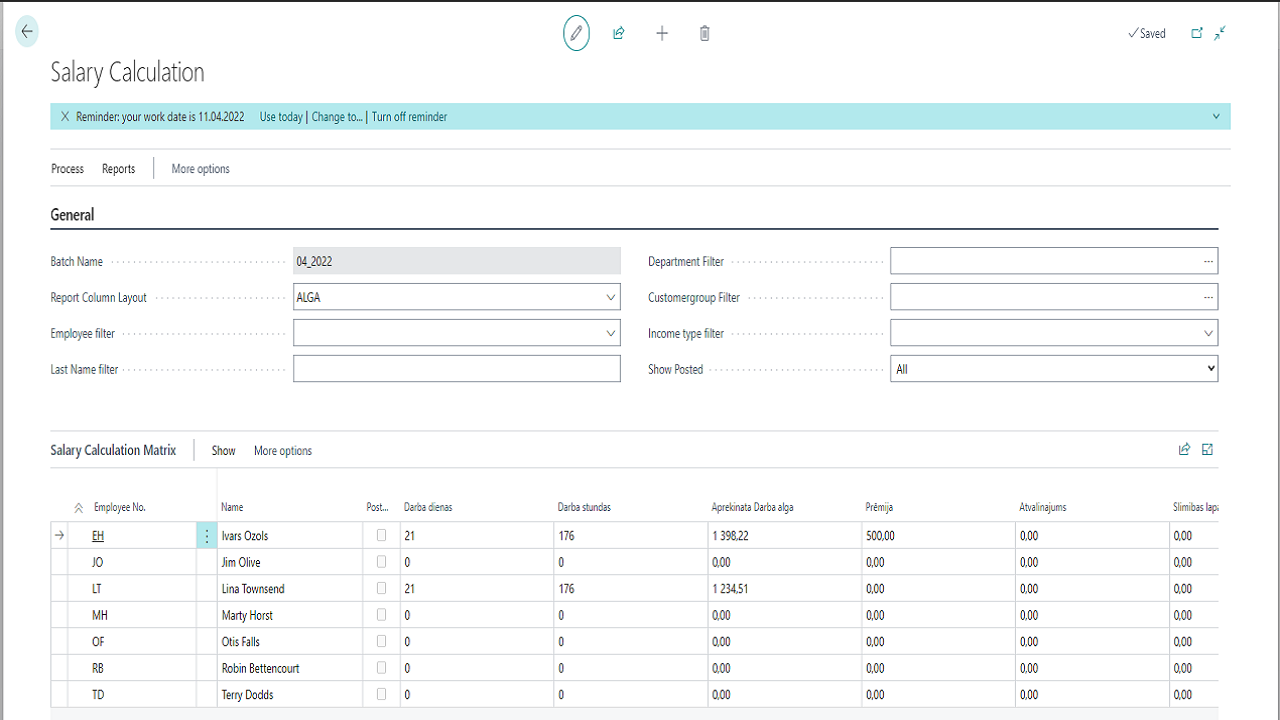The image size is (1280, 720).
Task: Open the Income type filter dropdown
Action: (1209, 333)
